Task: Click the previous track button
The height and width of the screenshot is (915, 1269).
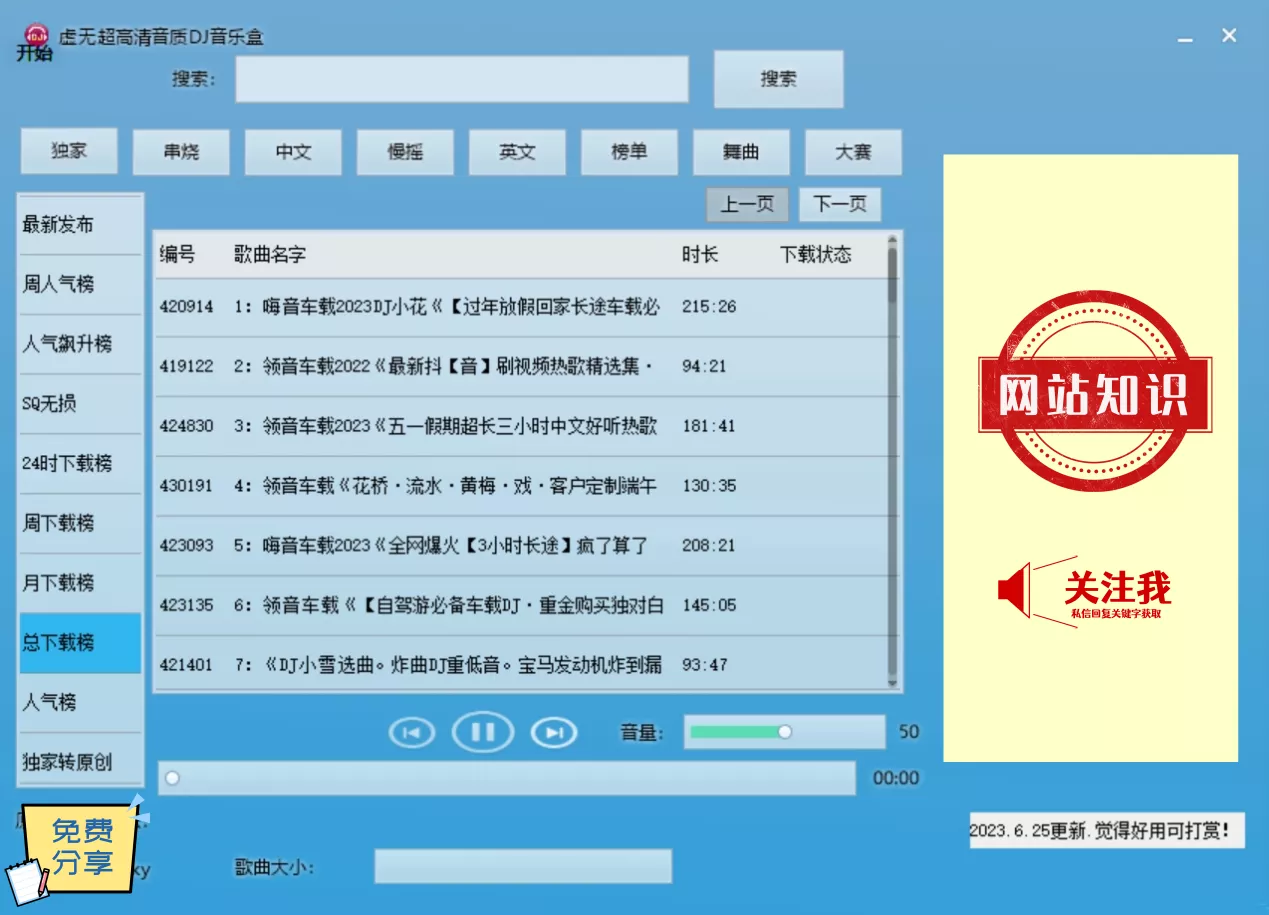Action: (x=411, y=733)
